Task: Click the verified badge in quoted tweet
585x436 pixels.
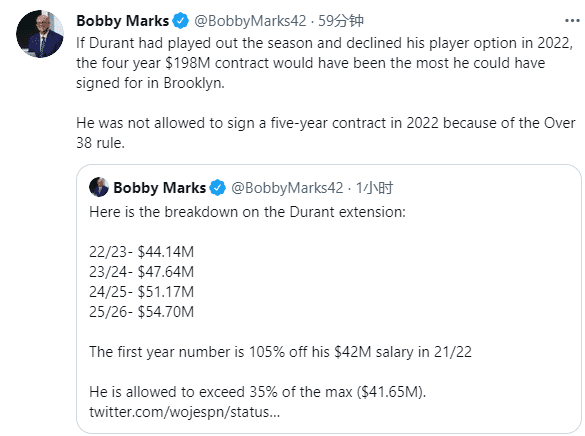Action: coord(218,188)
